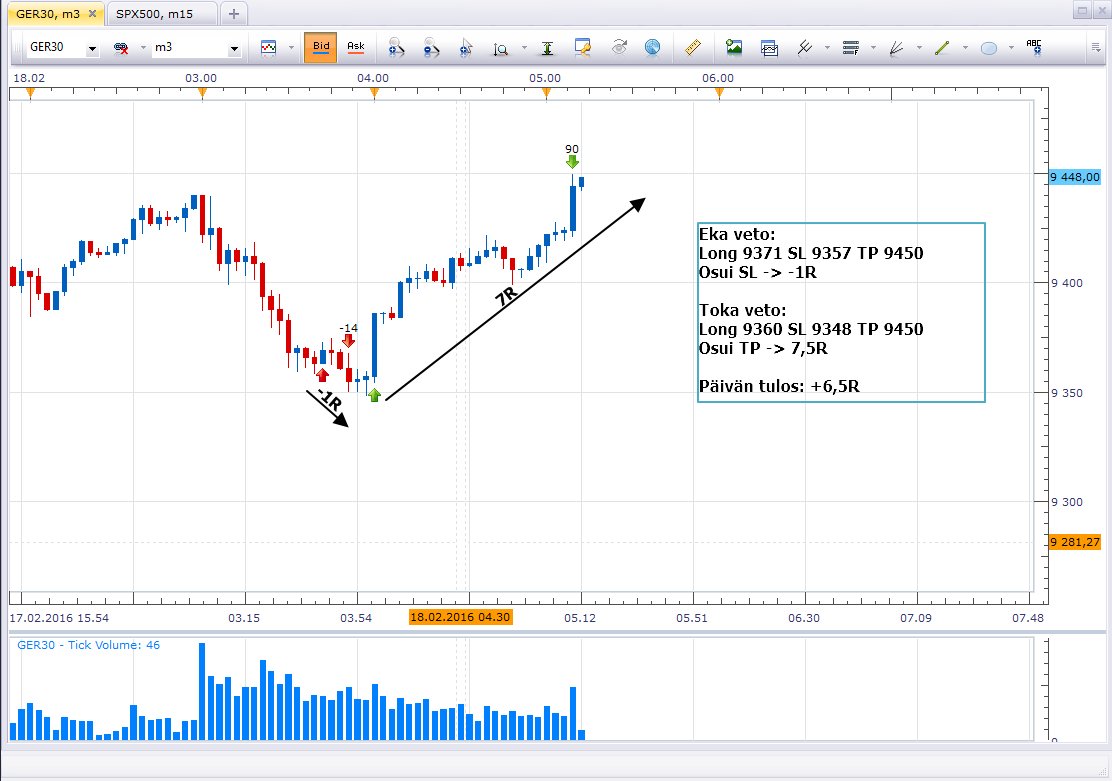Select the GER30 m3 chart tab
Image resolution: width=1112 pixels, height=781 pixels.
pyautogui.click(x=45, y=14)
